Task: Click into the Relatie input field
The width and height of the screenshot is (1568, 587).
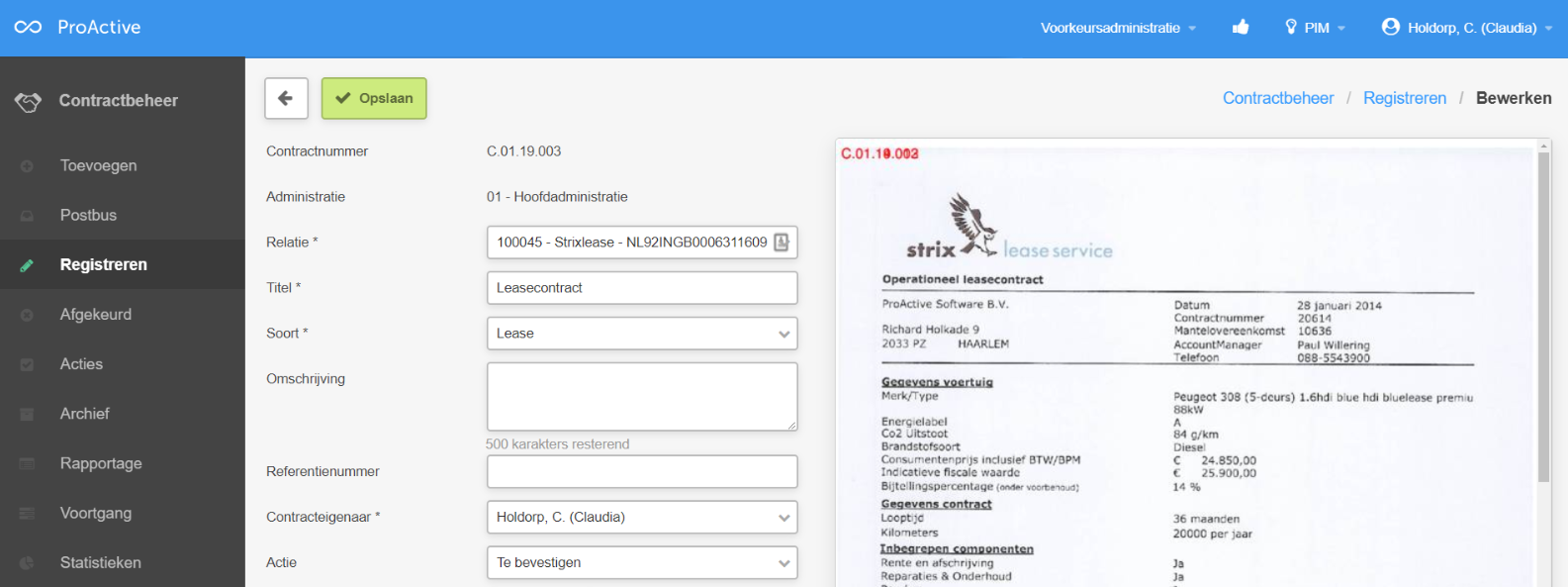Action: [x=642, y=243]
